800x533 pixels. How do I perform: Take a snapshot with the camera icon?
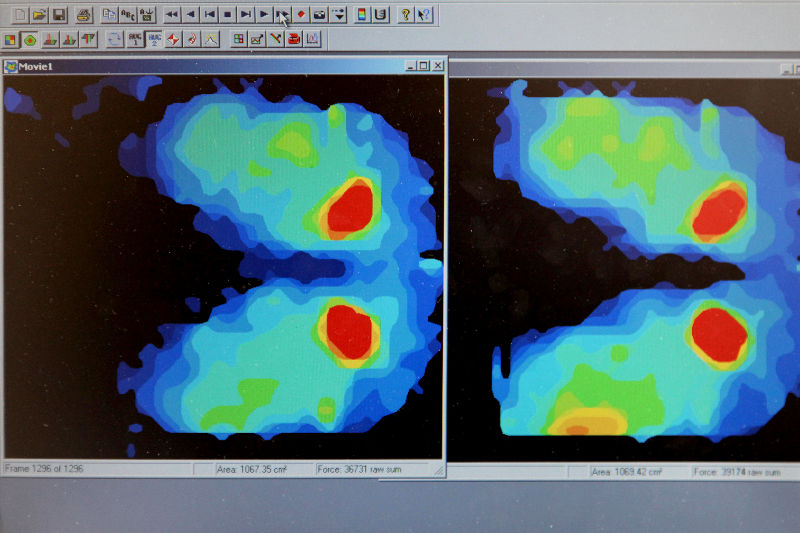click(x=319, y=15)
